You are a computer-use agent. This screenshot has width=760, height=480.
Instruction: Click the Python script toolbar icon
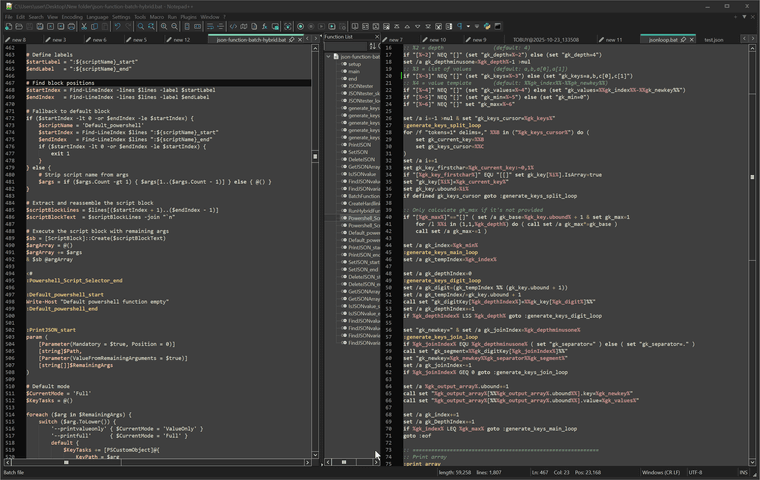pos(487,26)
